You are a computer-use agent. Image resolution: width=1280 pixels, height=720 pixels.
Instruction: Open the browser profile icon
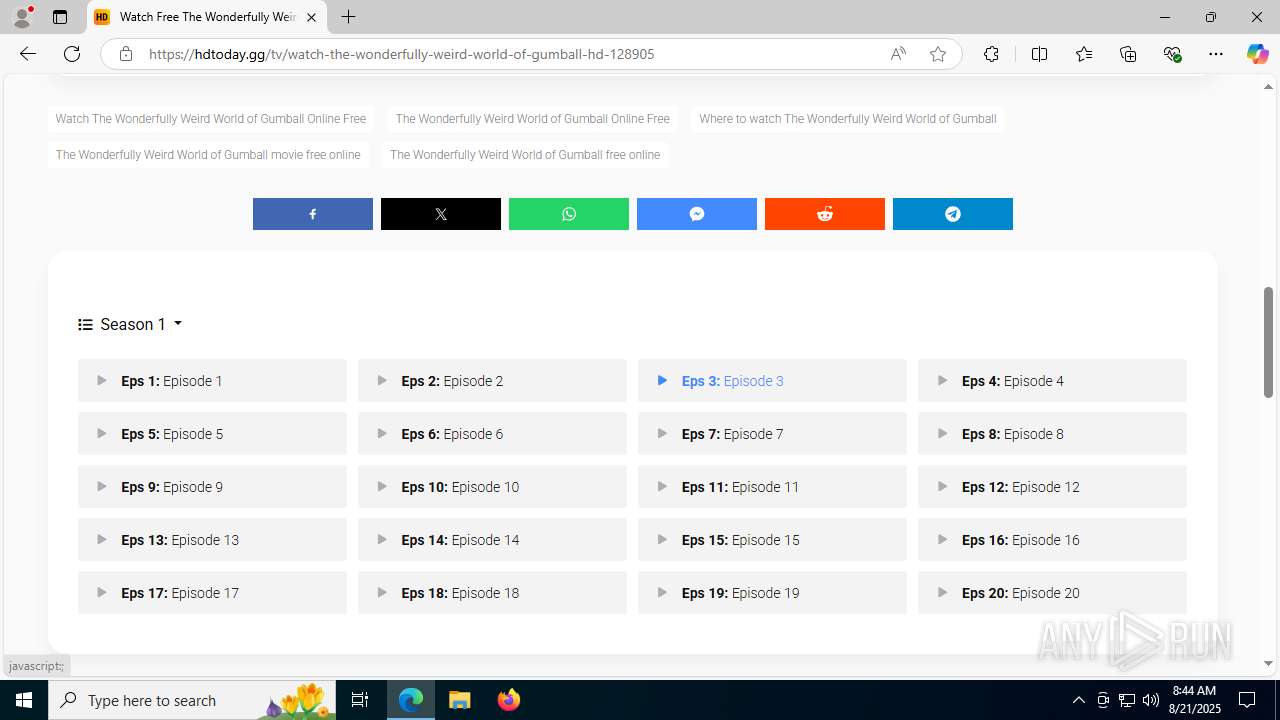pos(22,17)
